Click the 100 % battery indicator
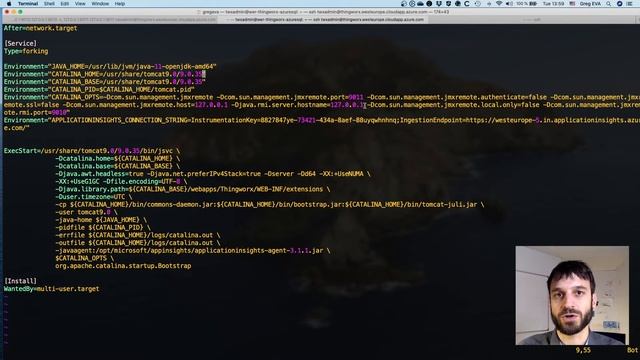Image resolution: width=640 pixels, height=360 pixels. coord(526,4)
